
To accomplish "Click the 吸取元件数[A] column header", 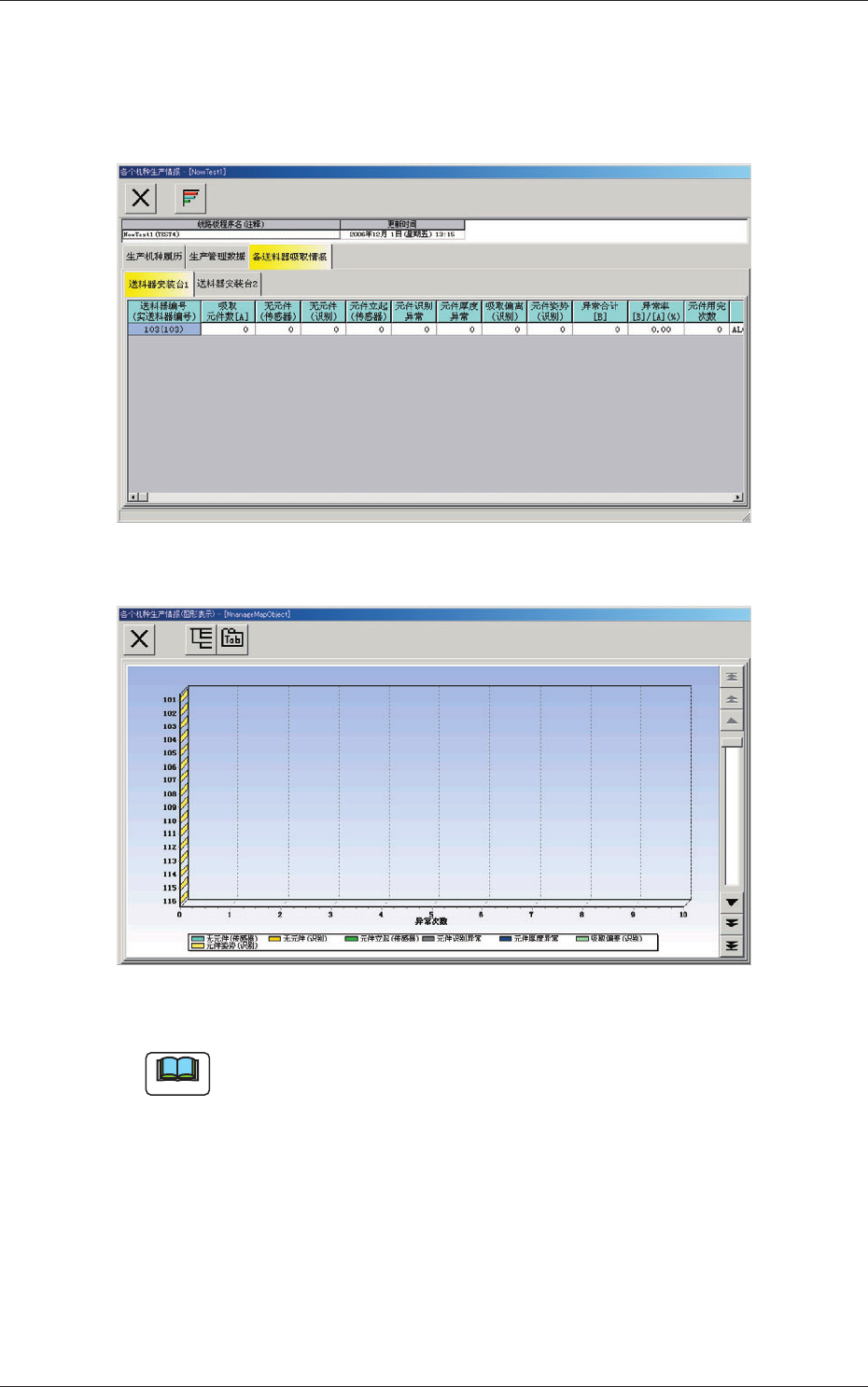I will point(228,312).
